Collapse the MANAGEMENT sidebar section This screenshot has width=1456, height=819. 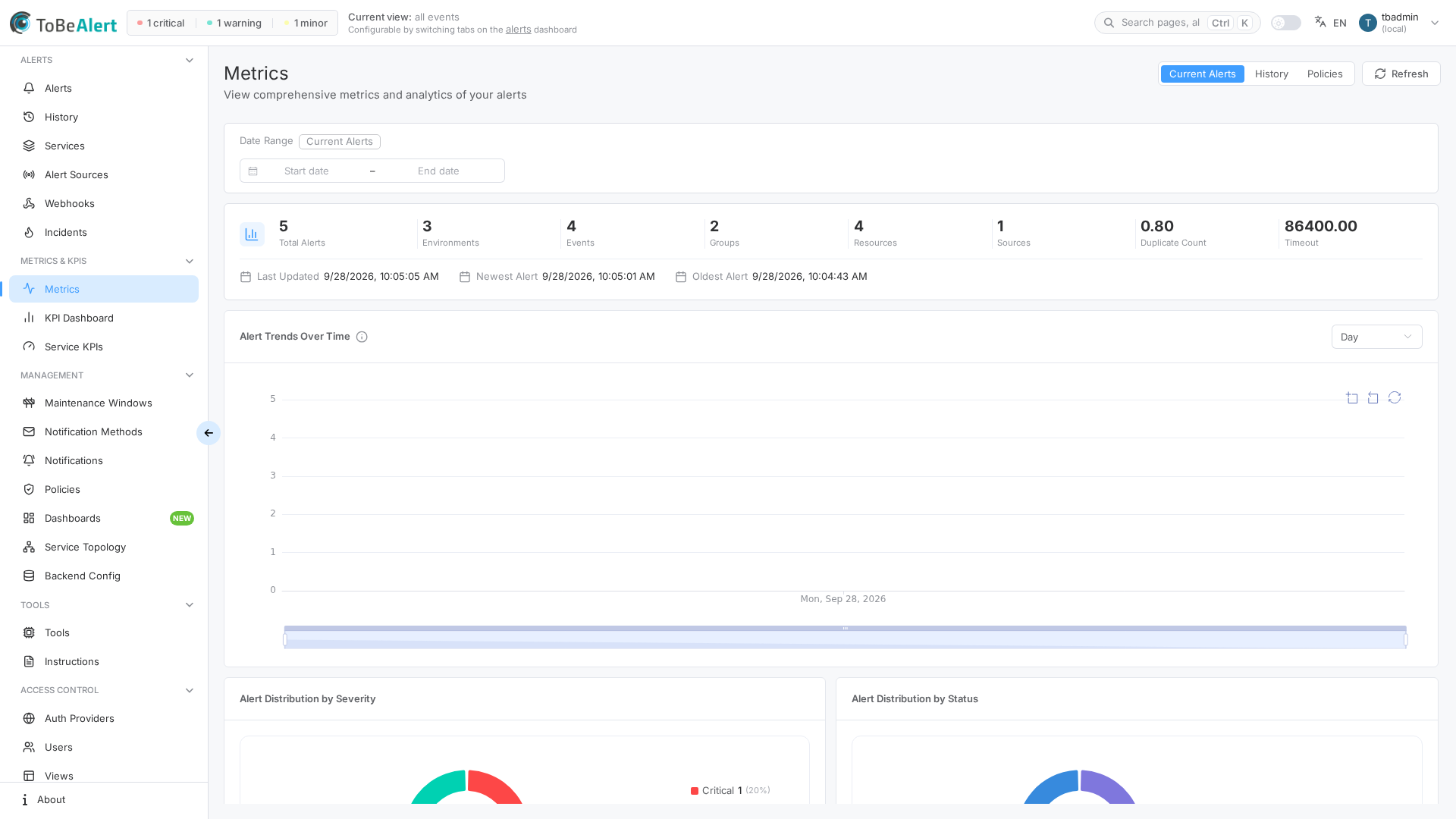click(x=190, y=375)
